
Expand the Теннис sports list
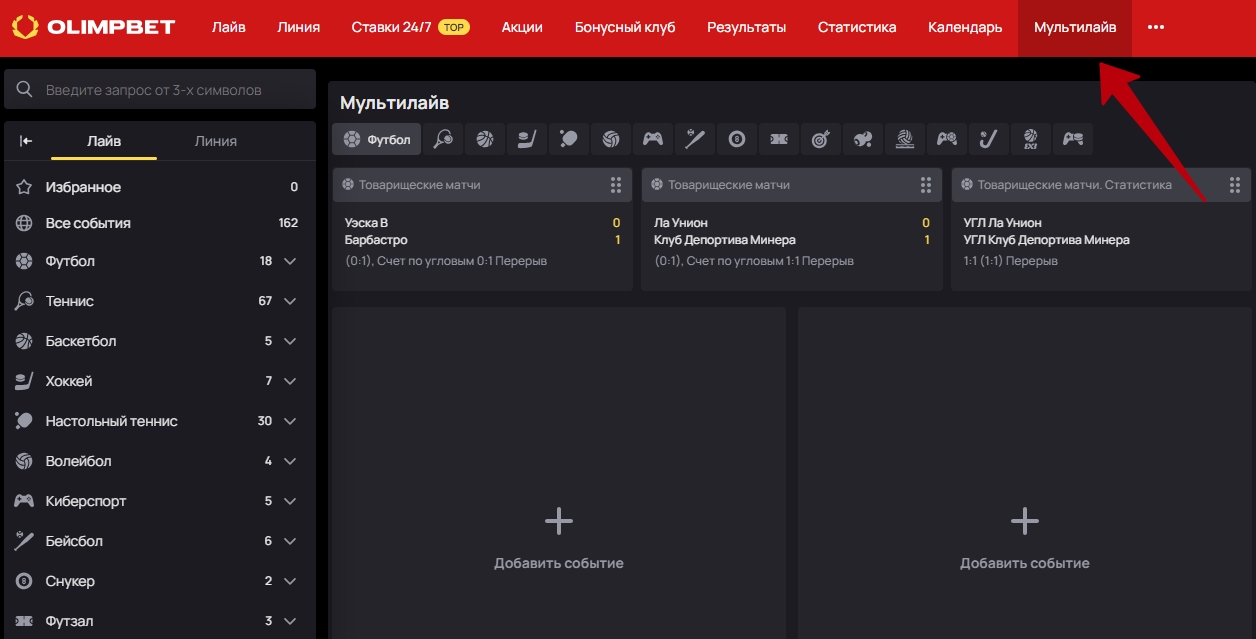tap(290, 301)
